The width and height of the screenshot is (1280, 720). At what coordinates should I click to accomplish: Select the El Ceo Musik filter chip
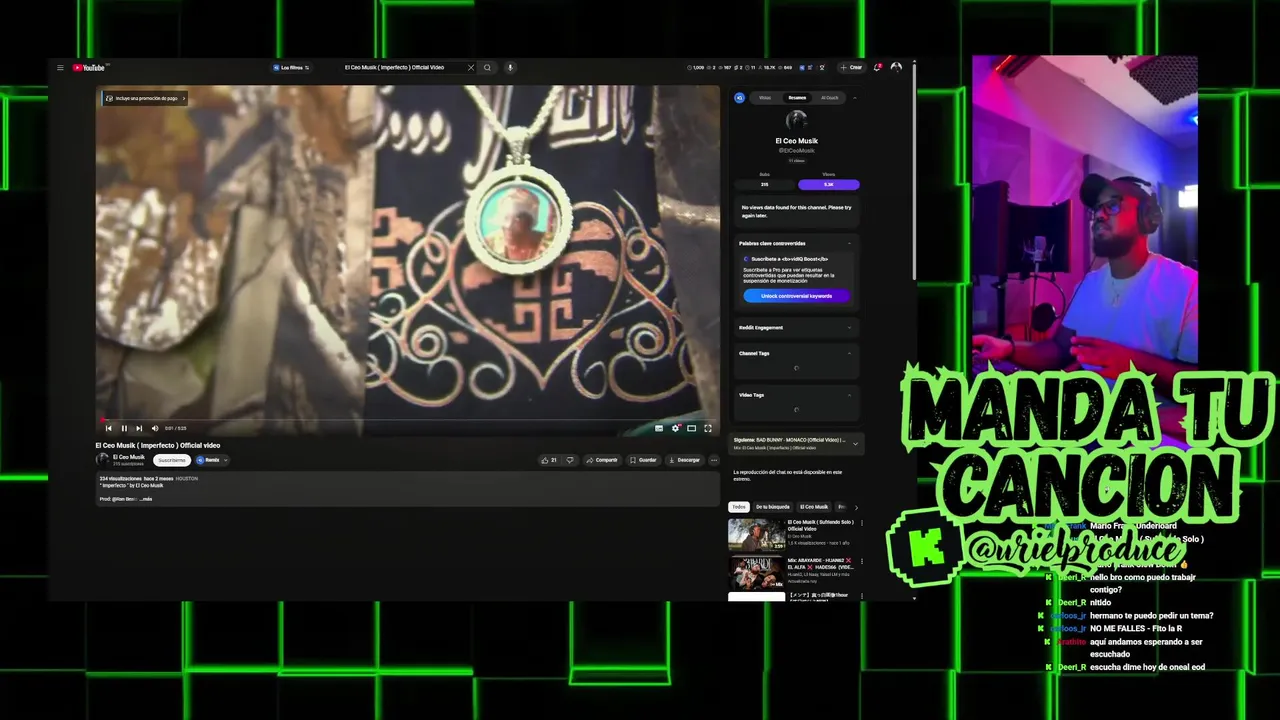click(x=814, y=507)
